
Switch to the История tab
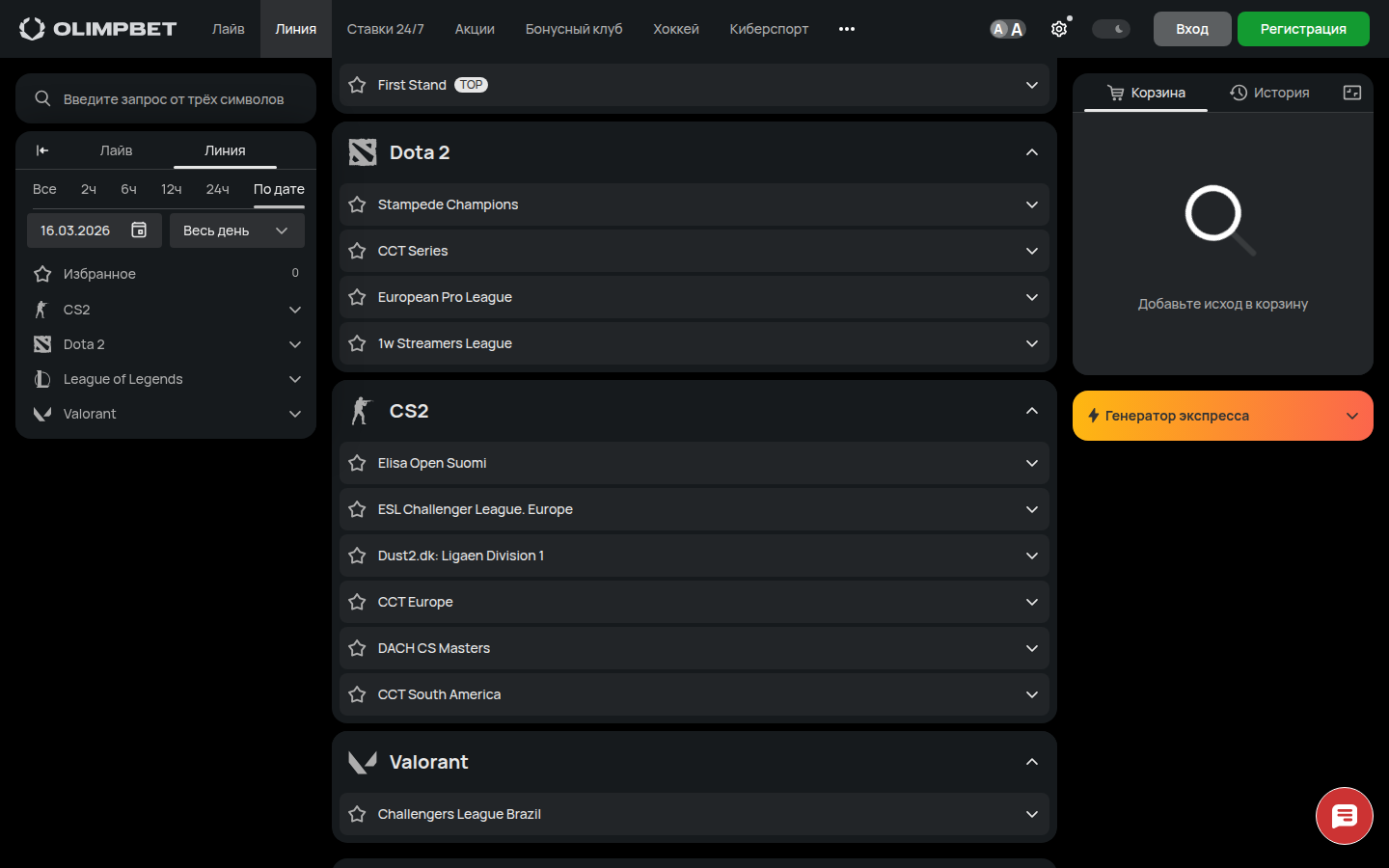[x=1269, y=93]
